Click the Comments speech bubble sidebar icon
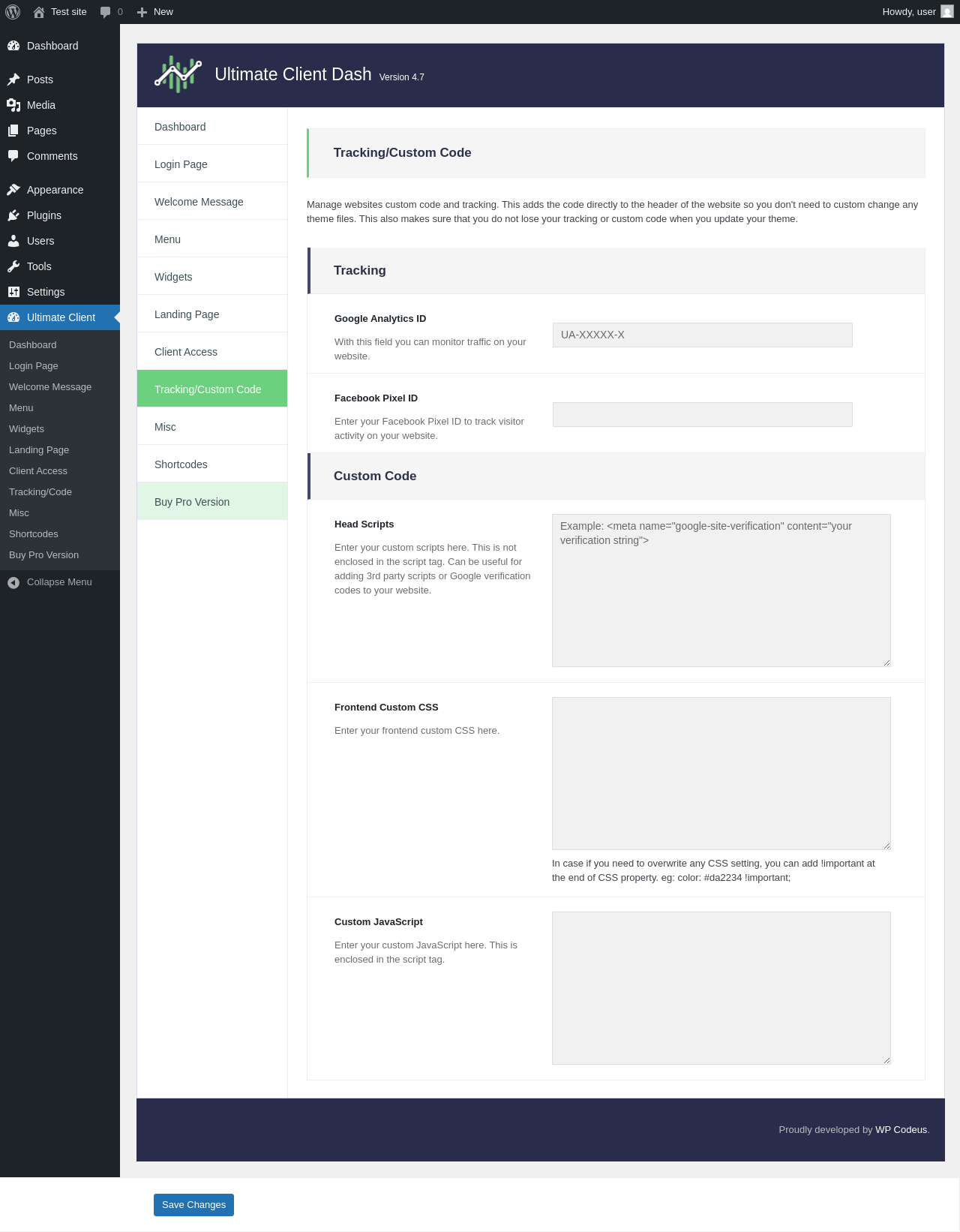The height and width of the screenshot is (1232, 960). click(13, 156)
